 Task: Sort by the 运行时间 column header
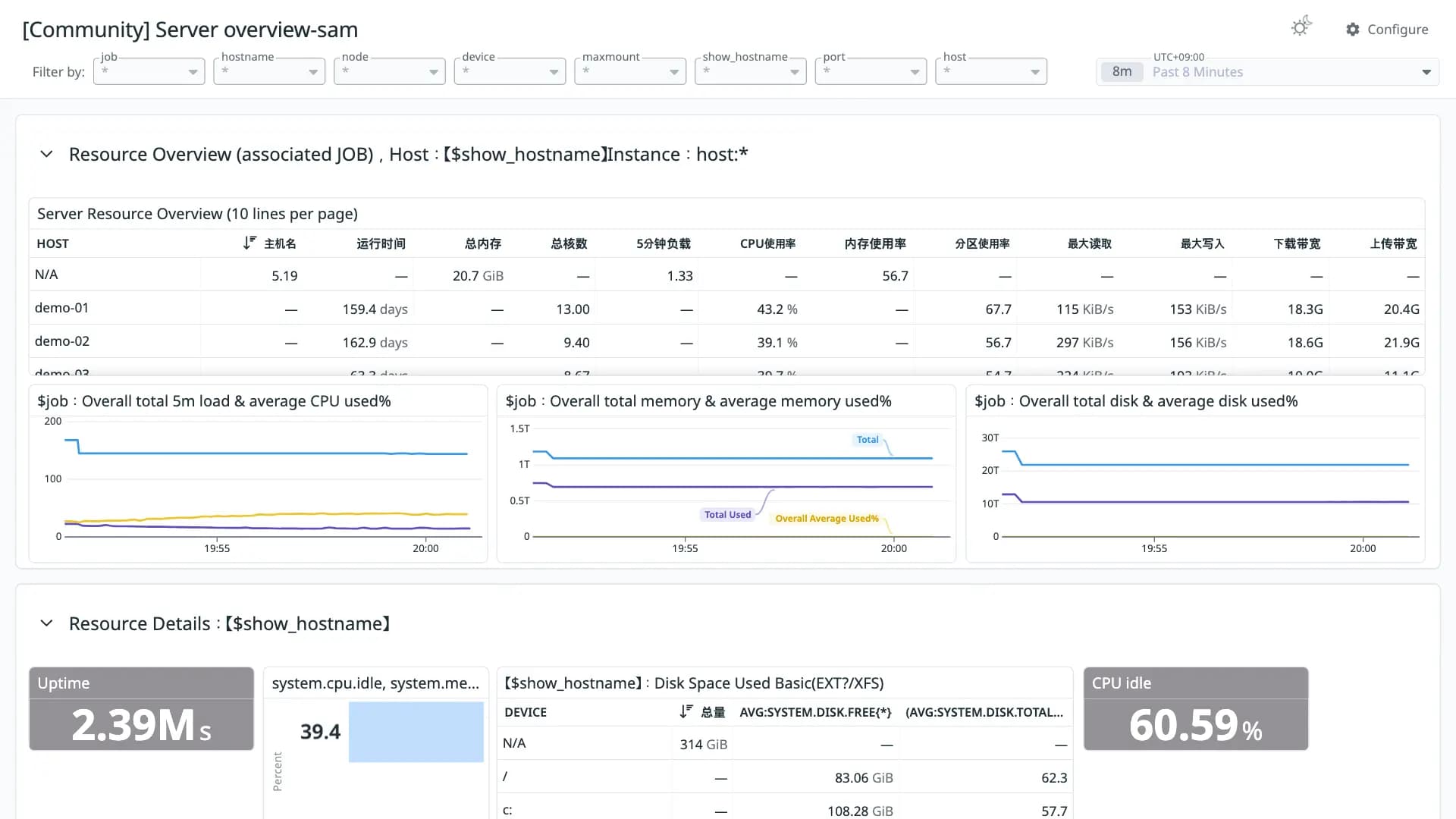click(381, 243)
